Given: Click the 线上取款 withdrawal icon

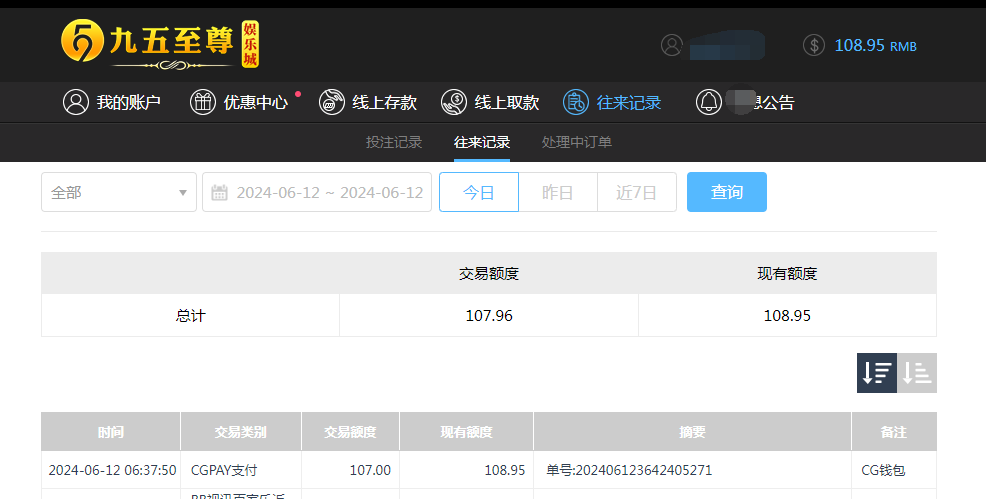Looking at the screenshot, I should pyautogui.click(x=454, y=102).
